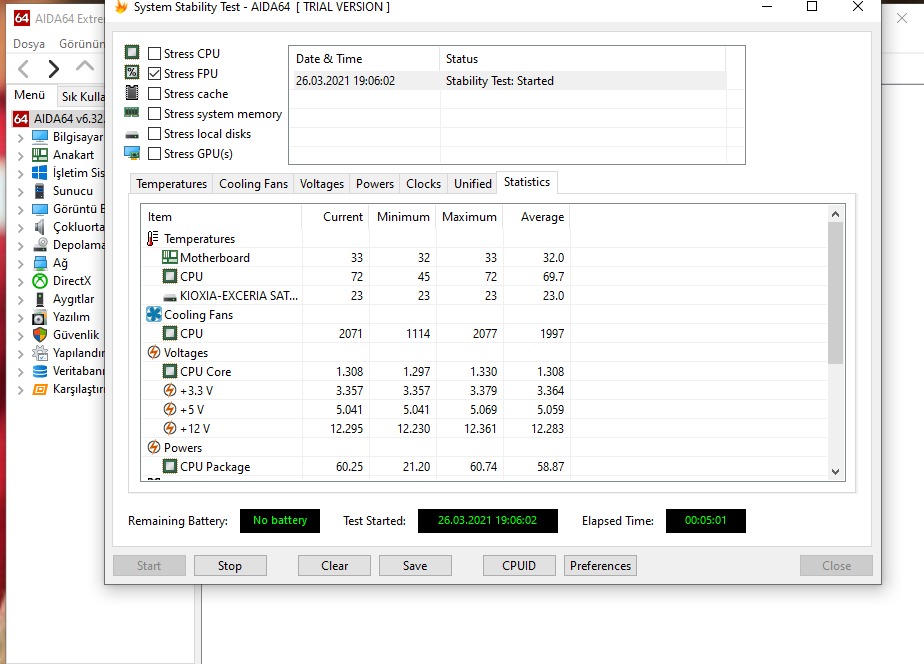This screenshot has width=924, height=664.
Task: Click the Stress CPU chip icon
Action: (132, 52)
